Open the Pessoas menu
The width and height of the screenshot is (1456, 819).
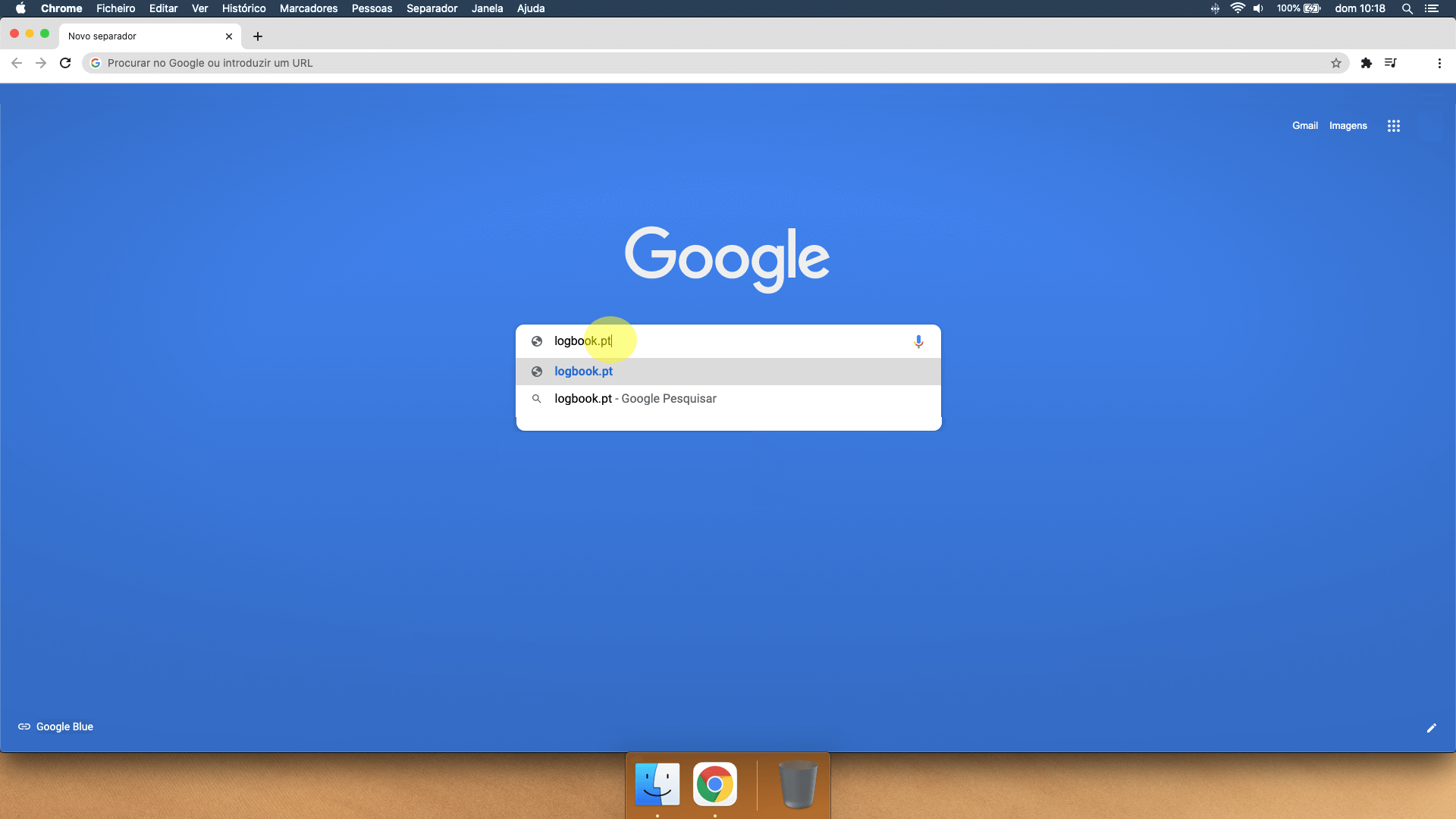(372, 8)
